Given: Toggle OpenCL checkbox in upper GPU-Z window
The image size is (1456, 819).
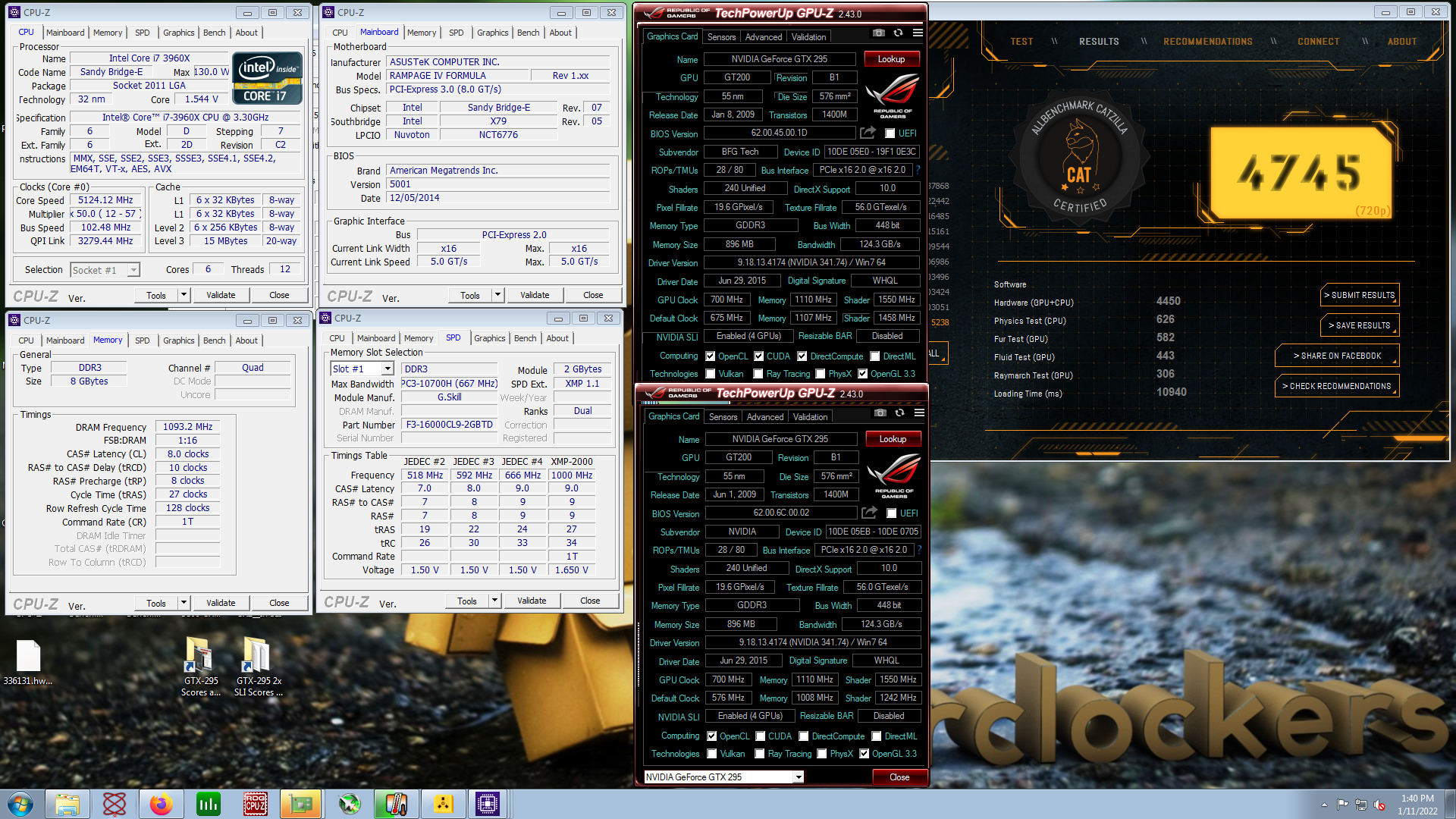Looking at the screenshot, I should point(710,356).
